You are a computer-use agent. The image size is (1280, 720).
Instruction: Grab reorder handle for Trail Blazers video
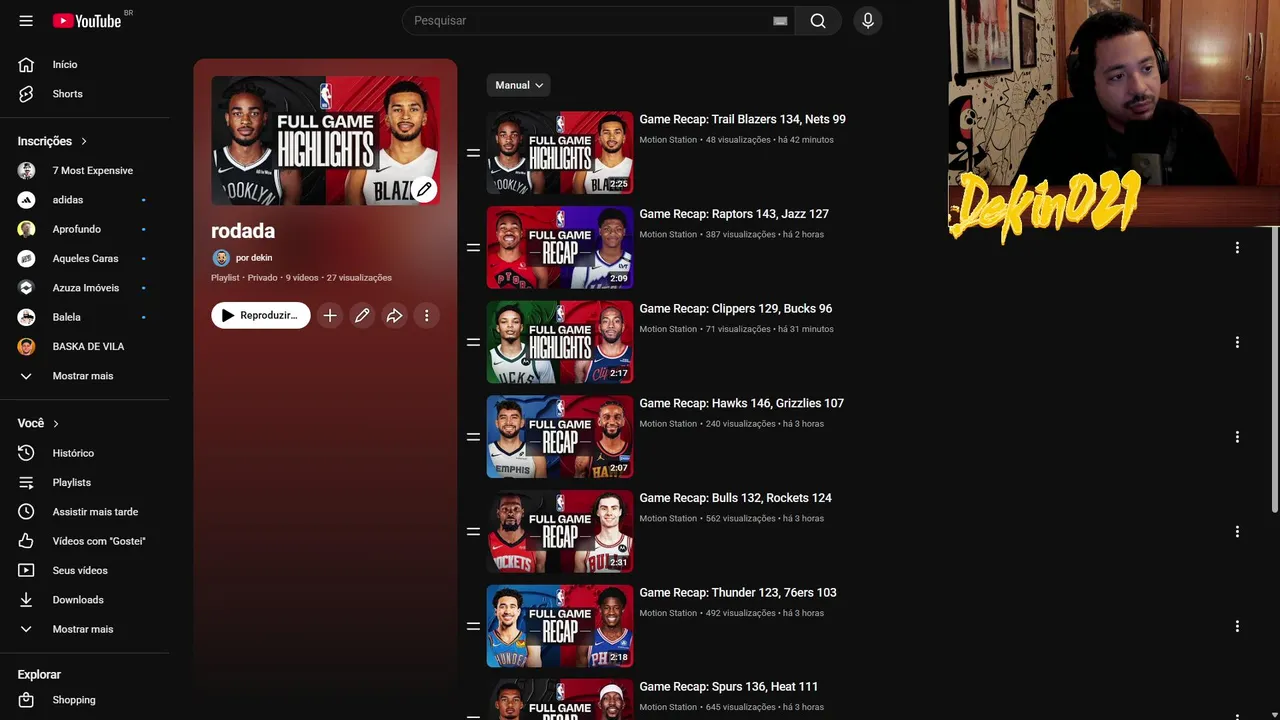(x=473, y=153)
